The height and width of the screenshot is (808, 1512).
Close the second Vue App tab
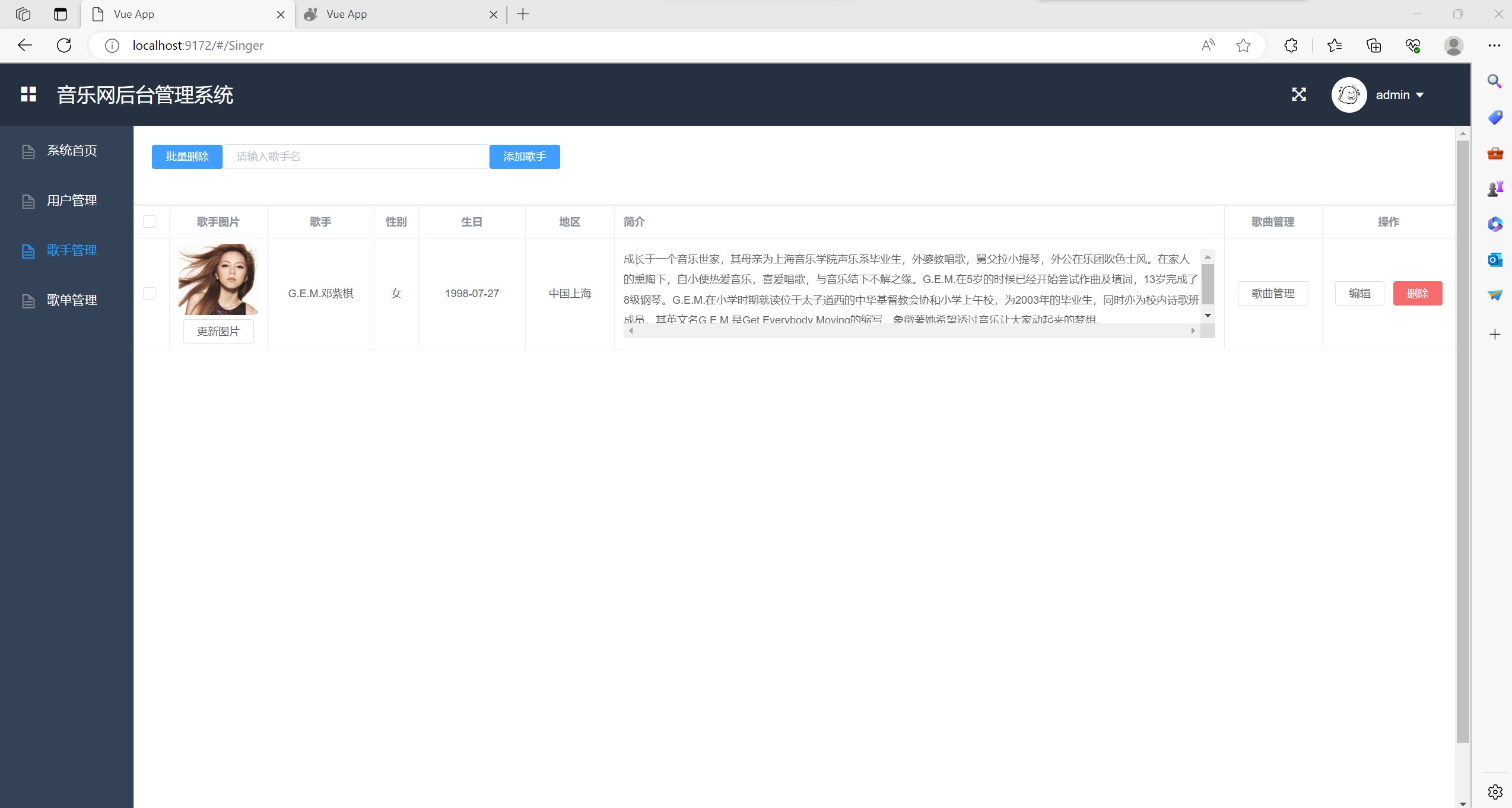493,15
